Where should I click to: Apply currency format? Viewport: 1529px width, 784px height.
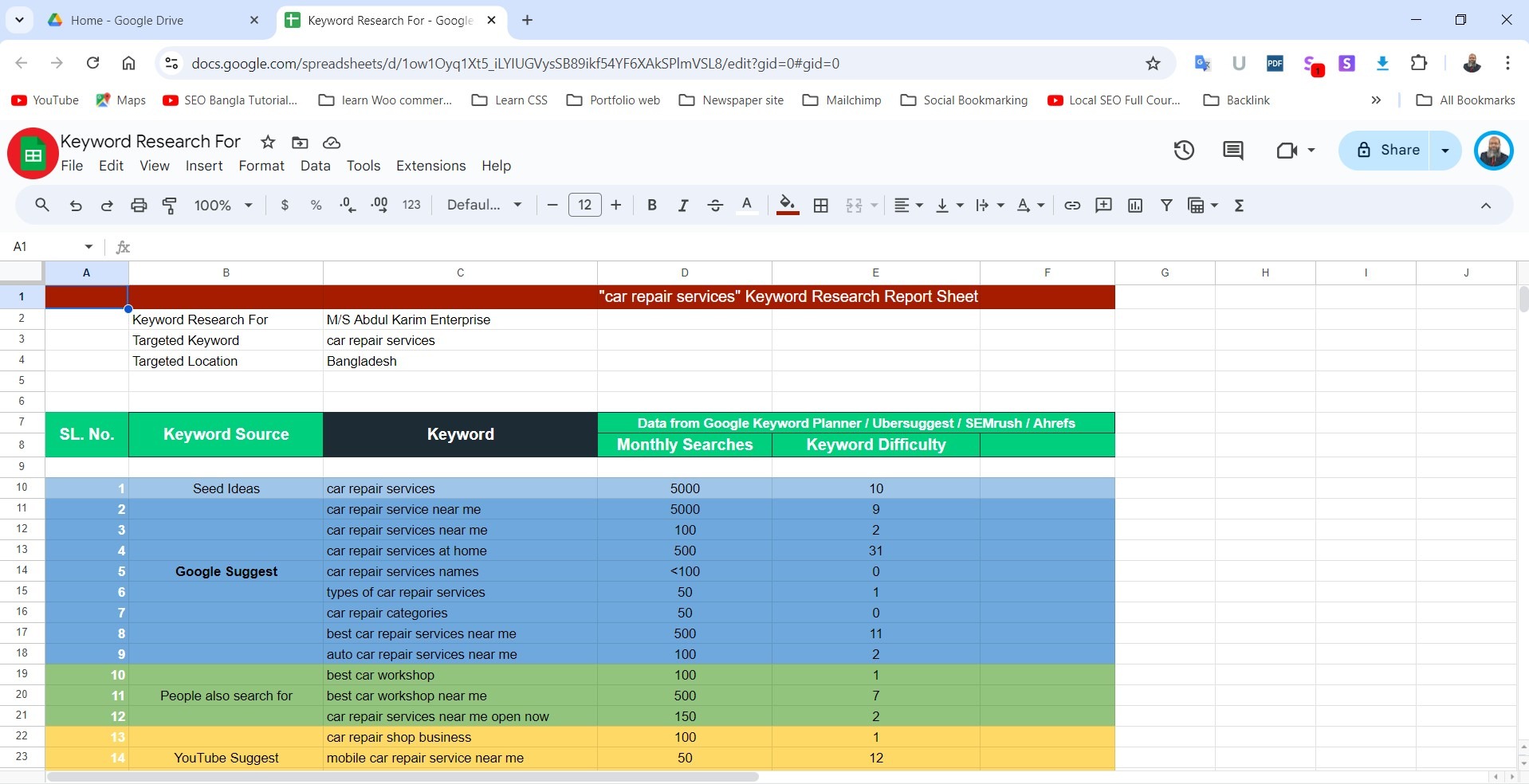(x=285, y=205)
